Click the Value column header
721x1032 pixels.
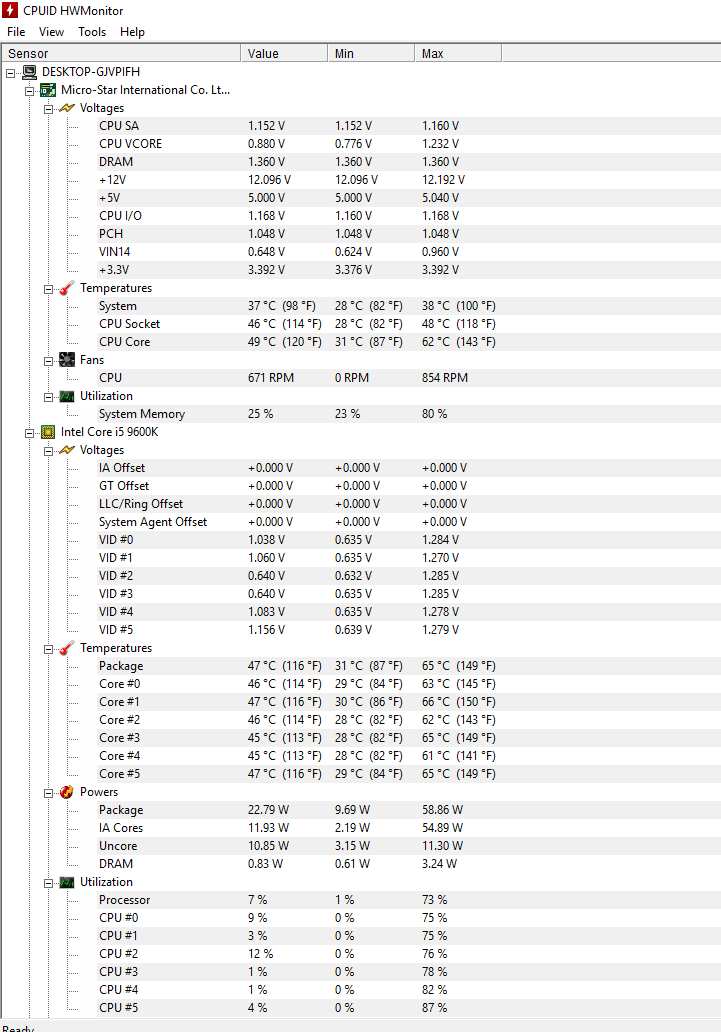point(284,53)
